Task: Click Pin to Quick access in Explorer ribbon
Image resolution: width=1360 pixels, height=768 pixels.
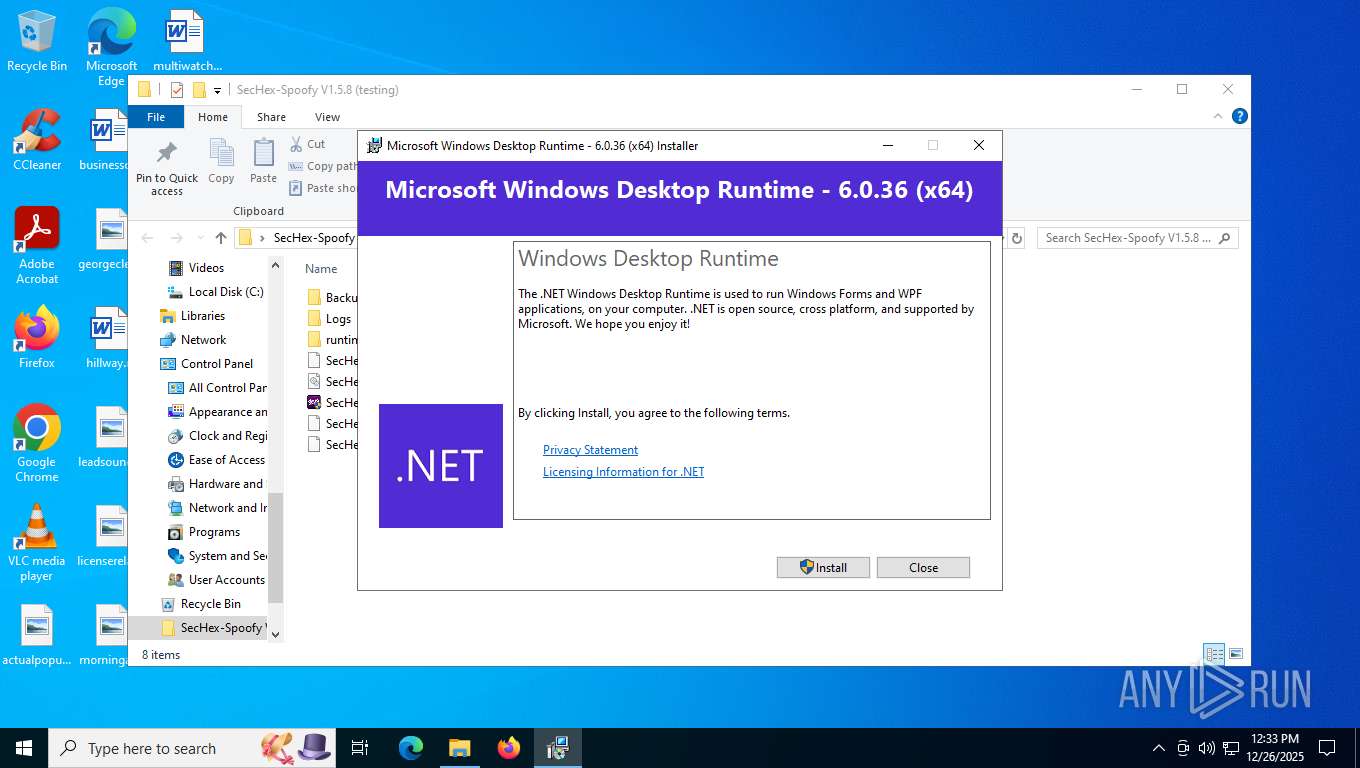Action: tap(167, 167)
